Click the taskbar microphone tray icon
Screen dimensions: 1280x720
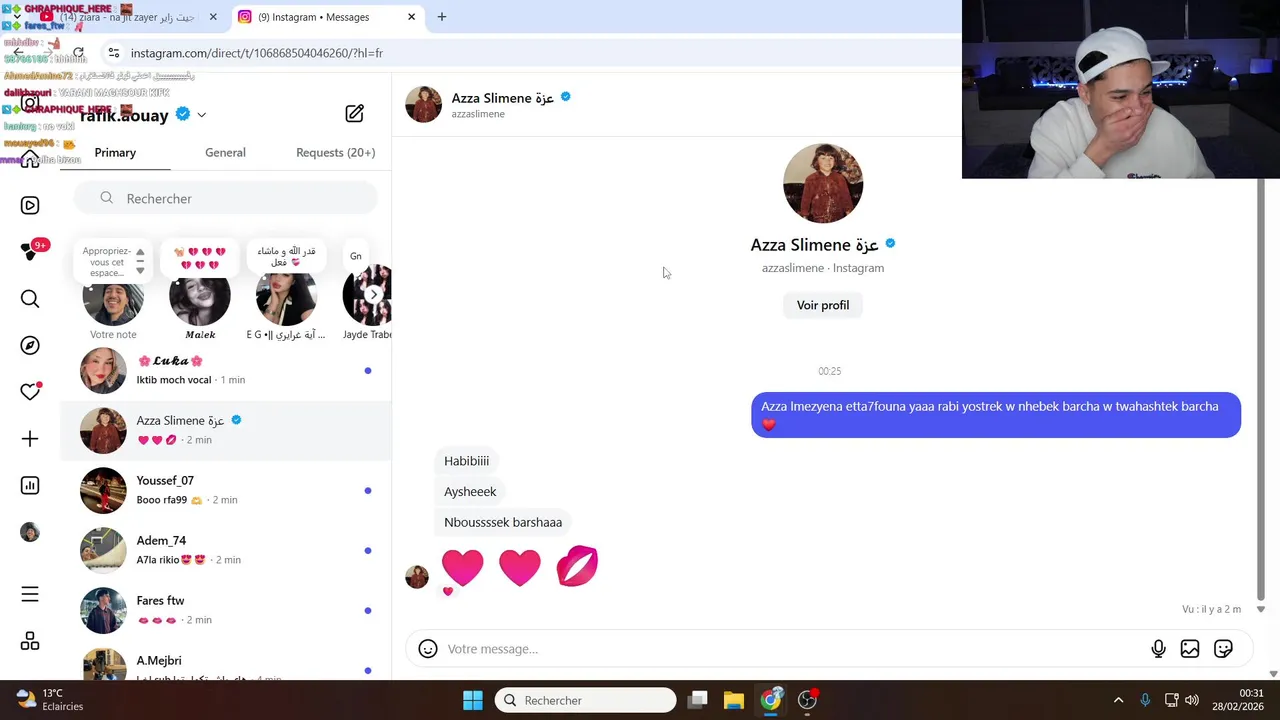1145,700
